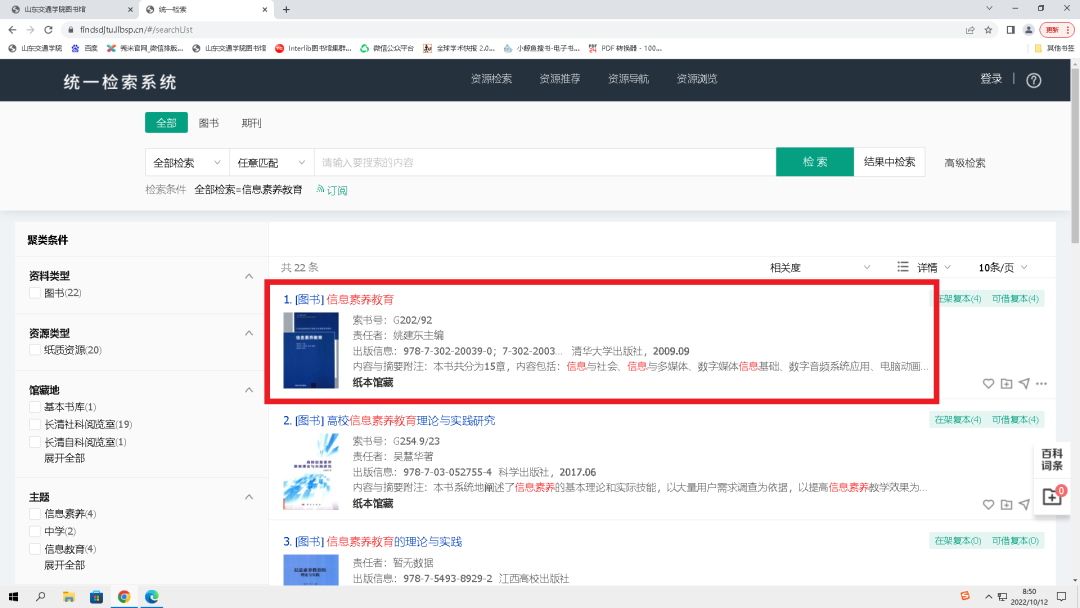The width and height of the screenshot is (1080, 608).
Task: Open the floating add-to-list icon with badge
Action: point(1052,496)
